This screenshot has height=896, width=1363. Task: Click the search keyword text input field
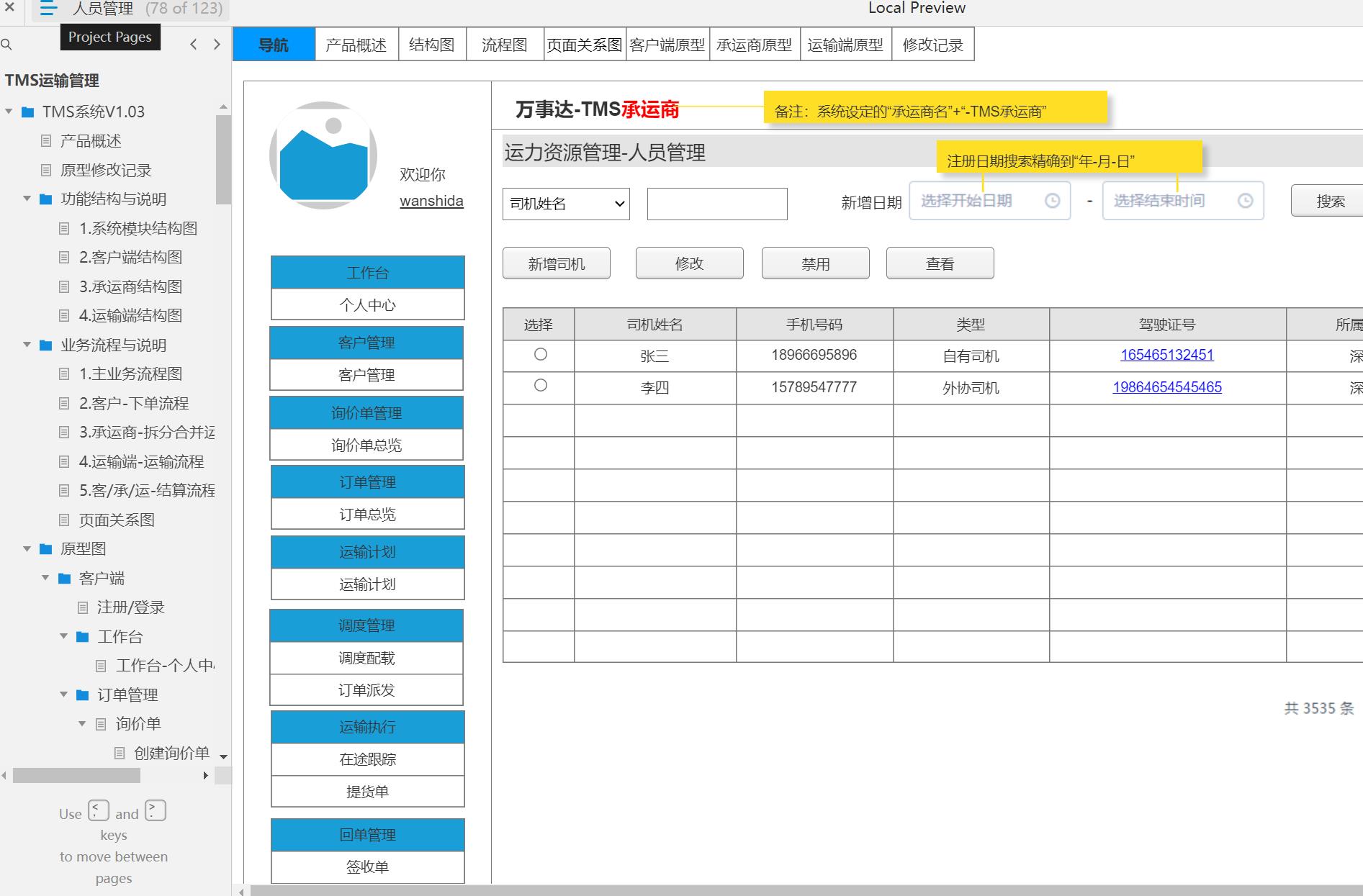pyautogui.click(x=717, y=204)
